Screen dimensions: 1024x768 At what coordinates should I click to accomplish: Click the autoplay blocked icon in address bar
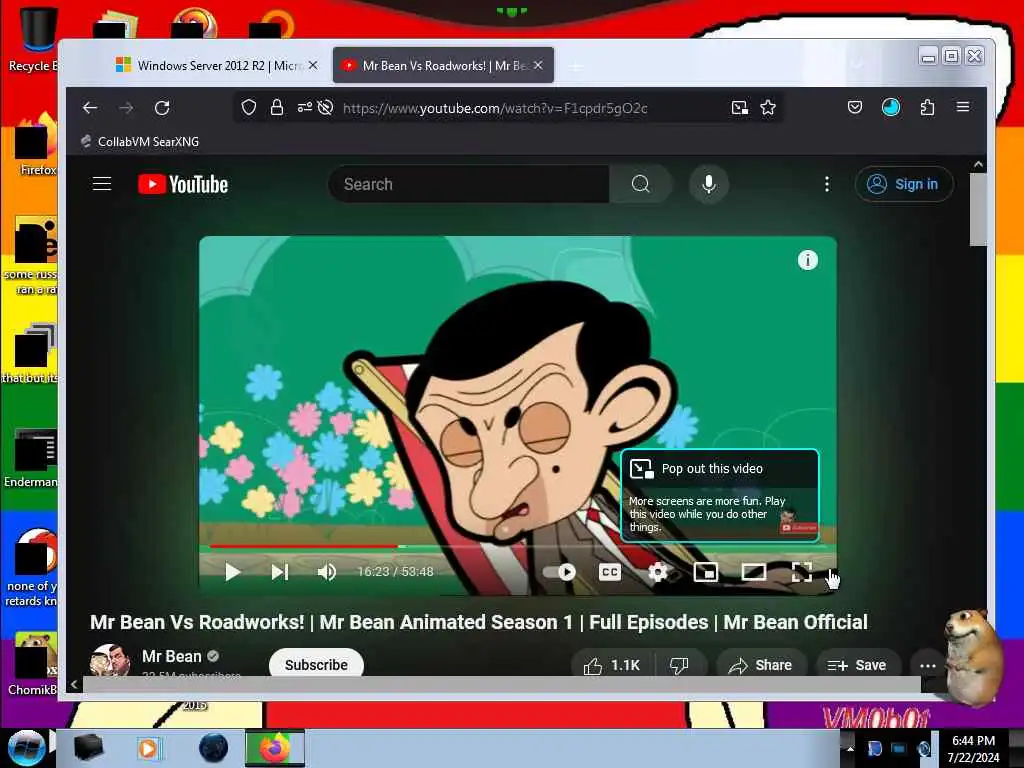coord(325,108)
